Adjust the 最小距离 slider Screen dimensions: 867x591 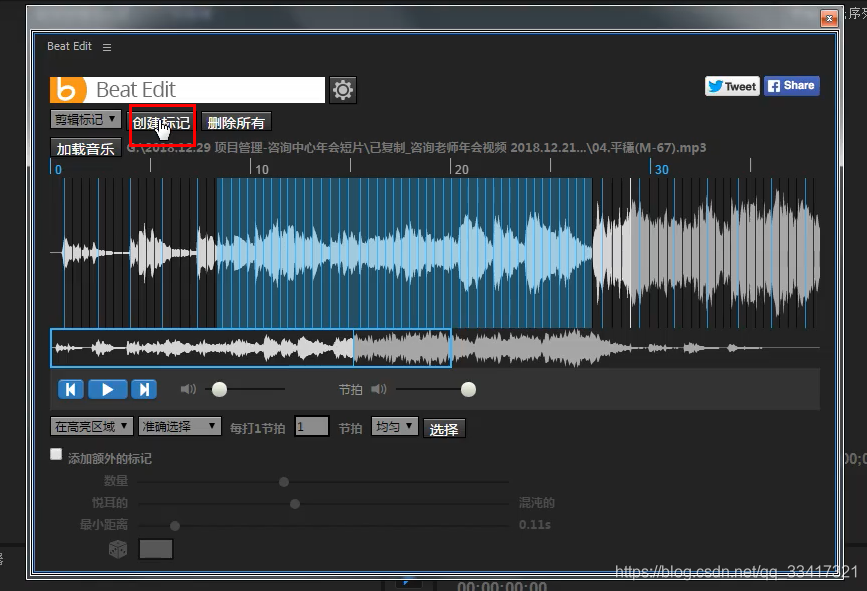(x=175, y=525)
